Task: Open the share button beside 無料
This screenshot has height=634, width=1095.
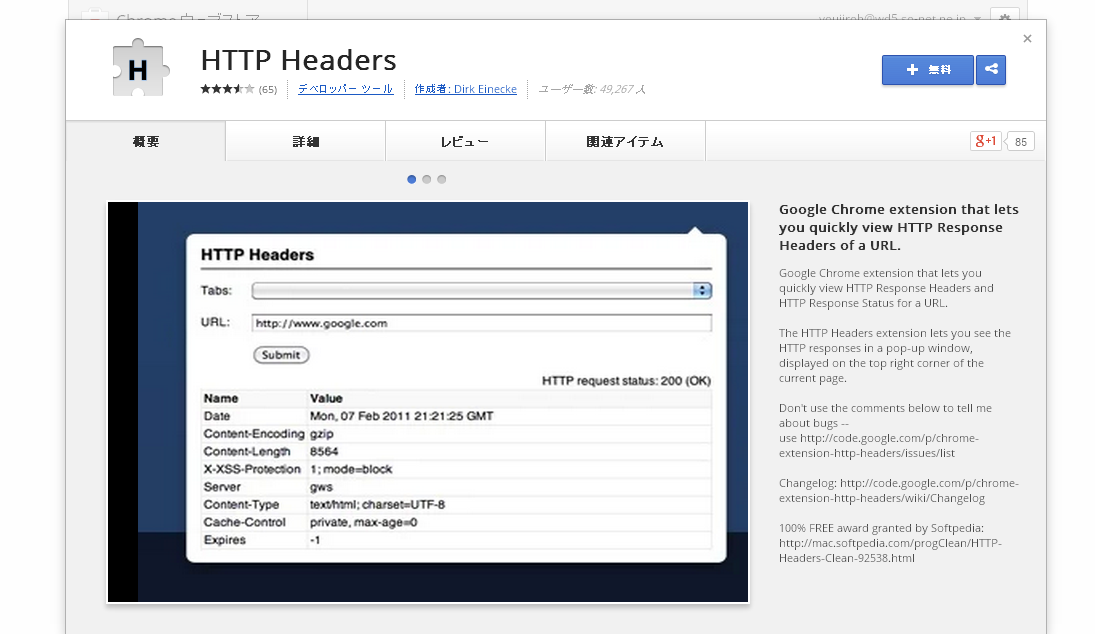Action: 990,70
